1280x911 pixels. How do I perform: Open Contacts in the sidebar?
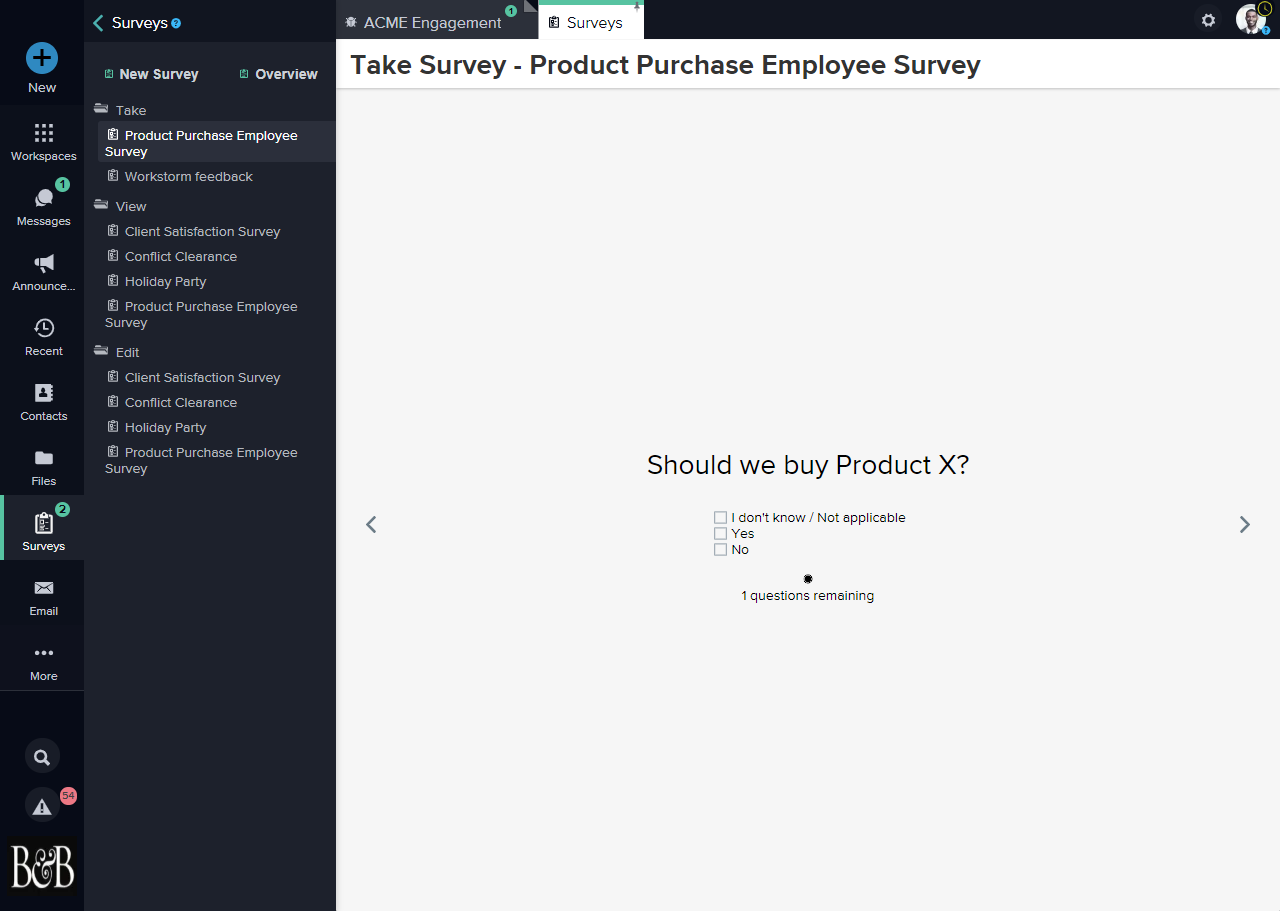point(43,400)
